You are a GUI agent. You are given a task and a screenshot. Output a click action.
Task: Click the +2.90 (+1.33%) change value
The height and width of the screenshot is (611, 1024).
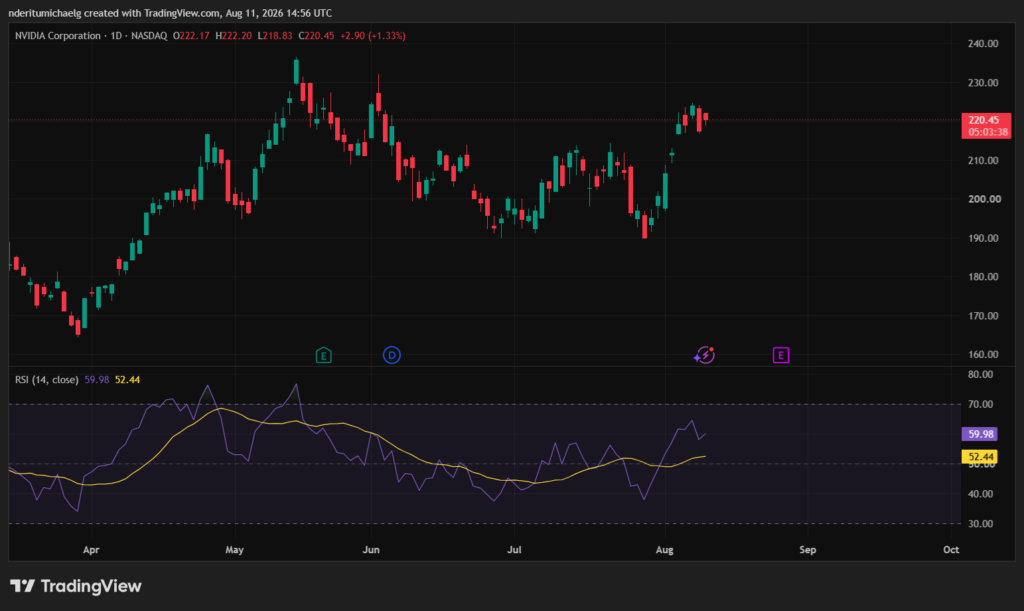(373, 36)
